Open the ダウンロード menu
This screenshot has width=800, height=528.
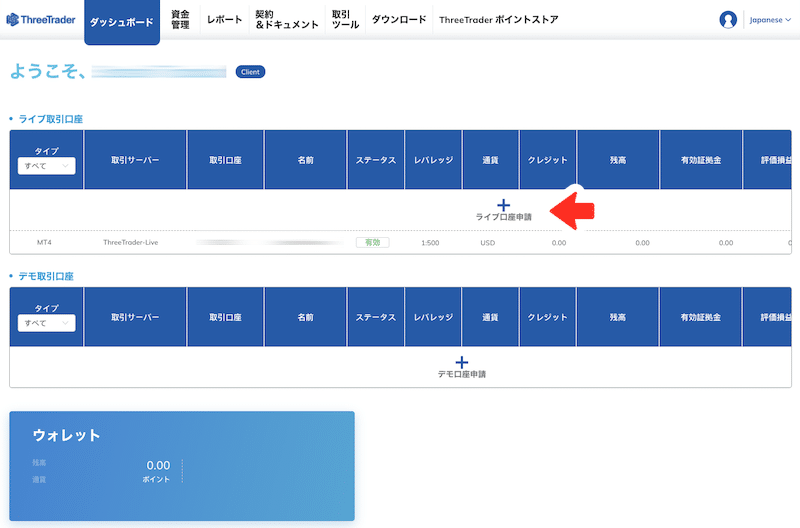[x=399, y=19]
